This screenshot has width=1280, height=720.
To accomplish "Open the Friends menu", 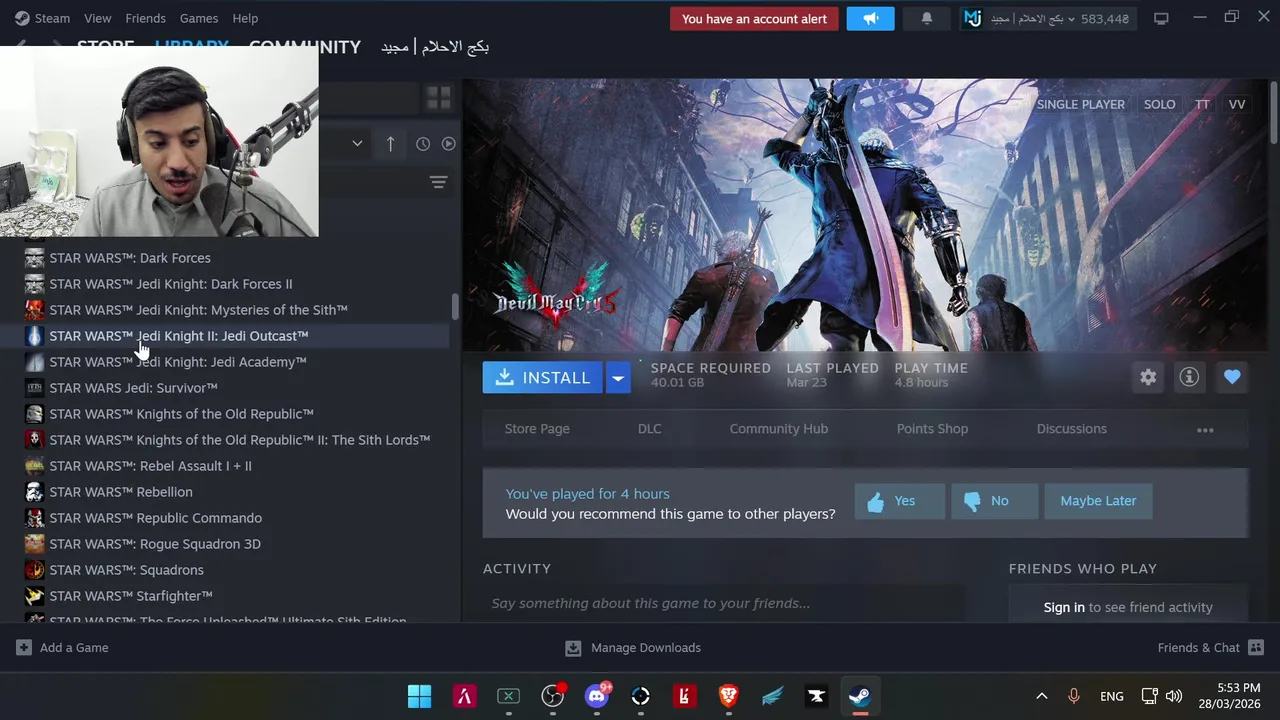I will click(146, 18).
